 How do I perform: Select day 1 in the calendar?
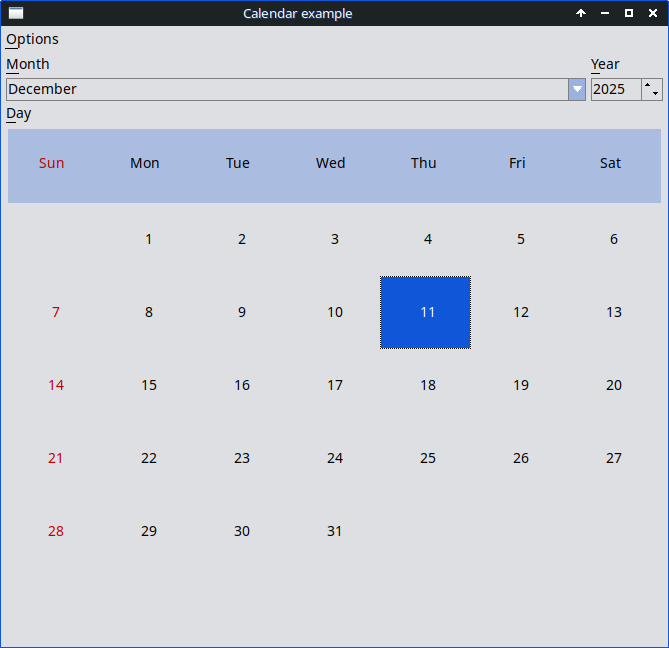[x=149, y=239]
